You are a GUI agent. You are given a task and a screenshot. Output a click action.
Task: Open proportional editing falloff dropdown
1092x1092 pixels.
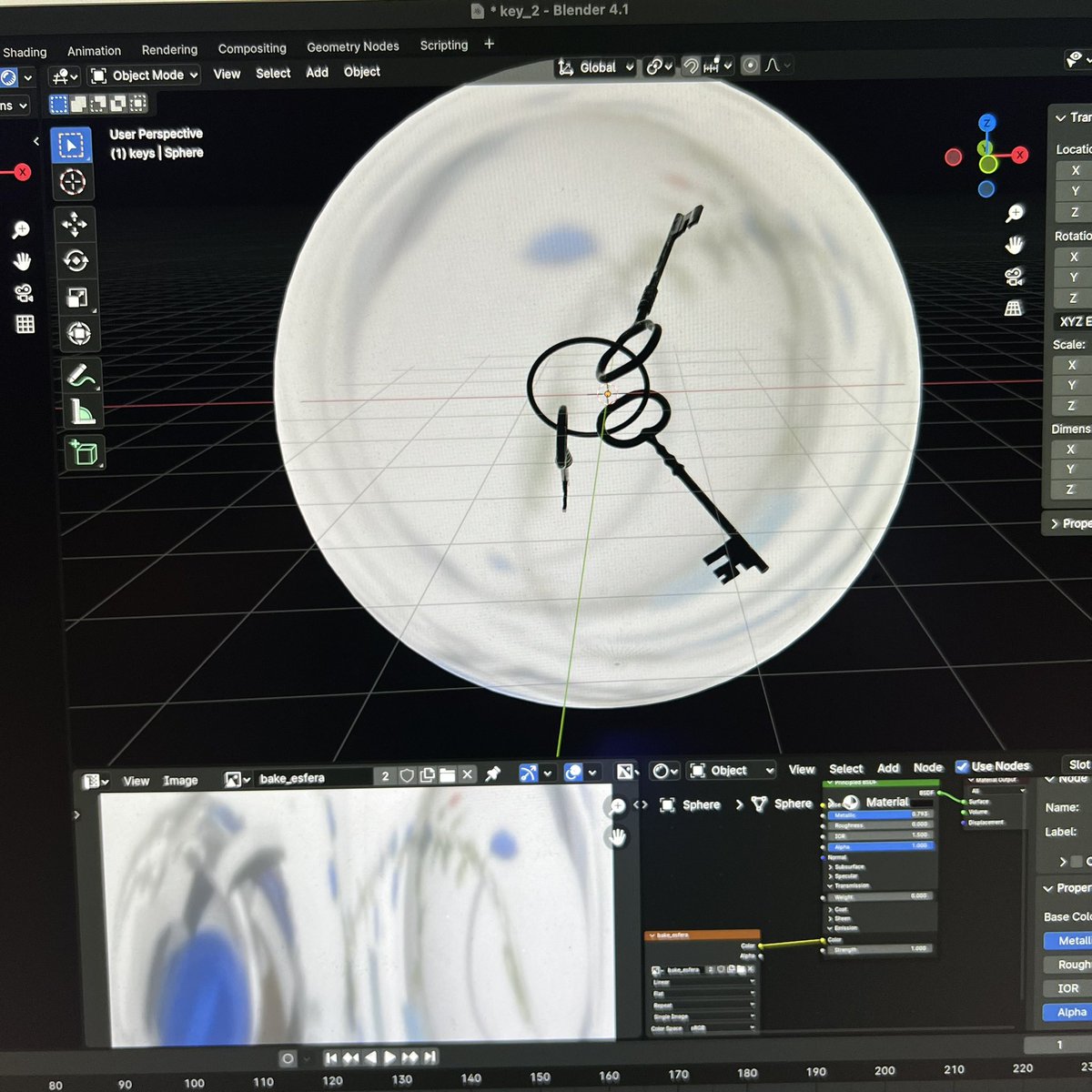[x=778, y=66]
